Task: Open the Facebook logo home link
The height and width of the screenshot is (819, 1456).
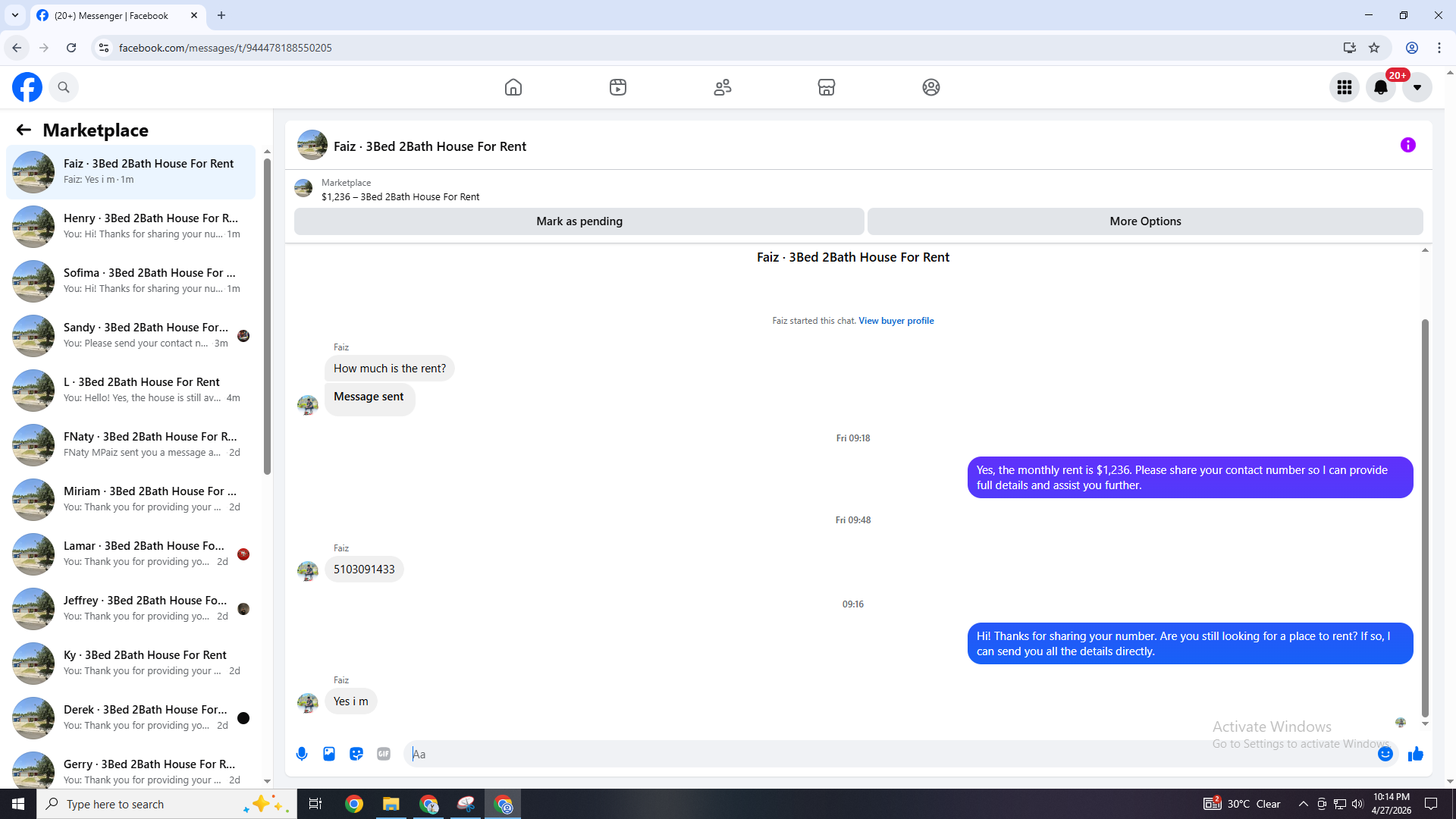Action: [27, 87]
